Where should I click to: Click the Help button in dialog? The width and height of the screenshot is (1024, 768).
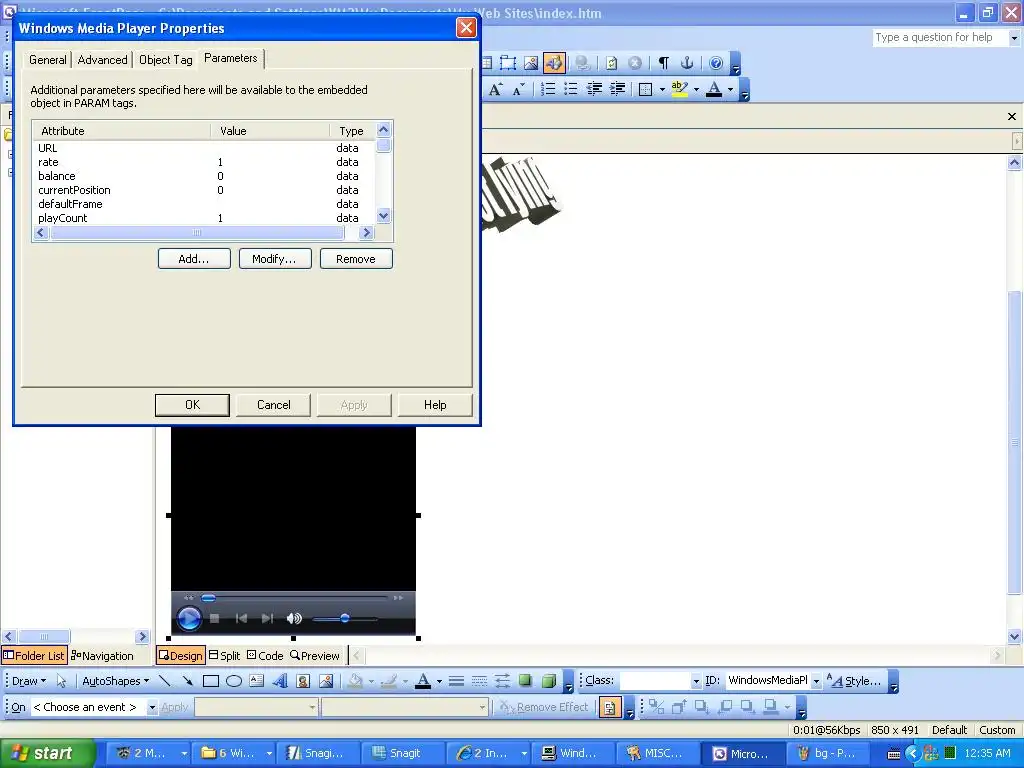click(435, 405)
